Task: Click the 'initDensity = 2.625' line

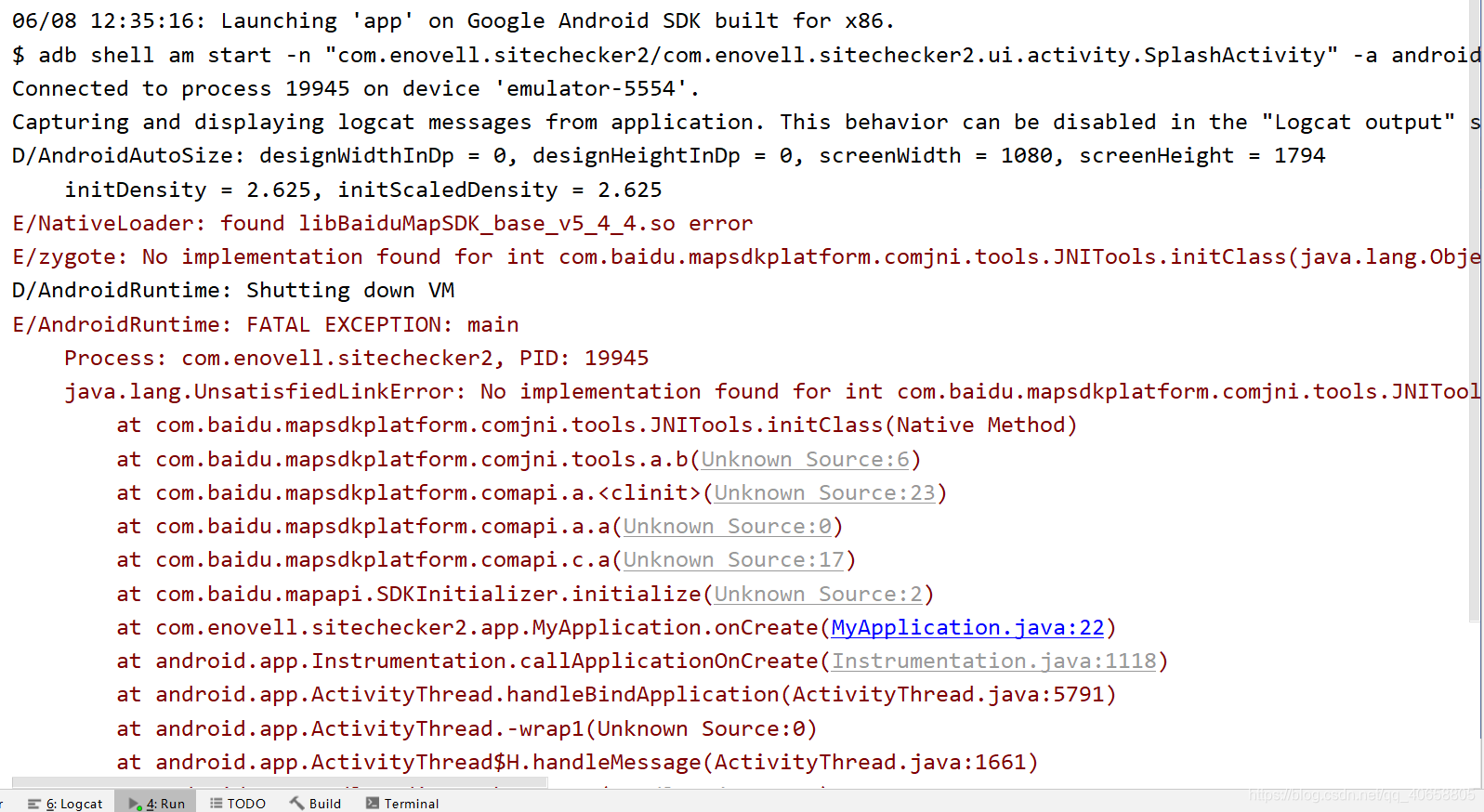Action: coord(363,190)
